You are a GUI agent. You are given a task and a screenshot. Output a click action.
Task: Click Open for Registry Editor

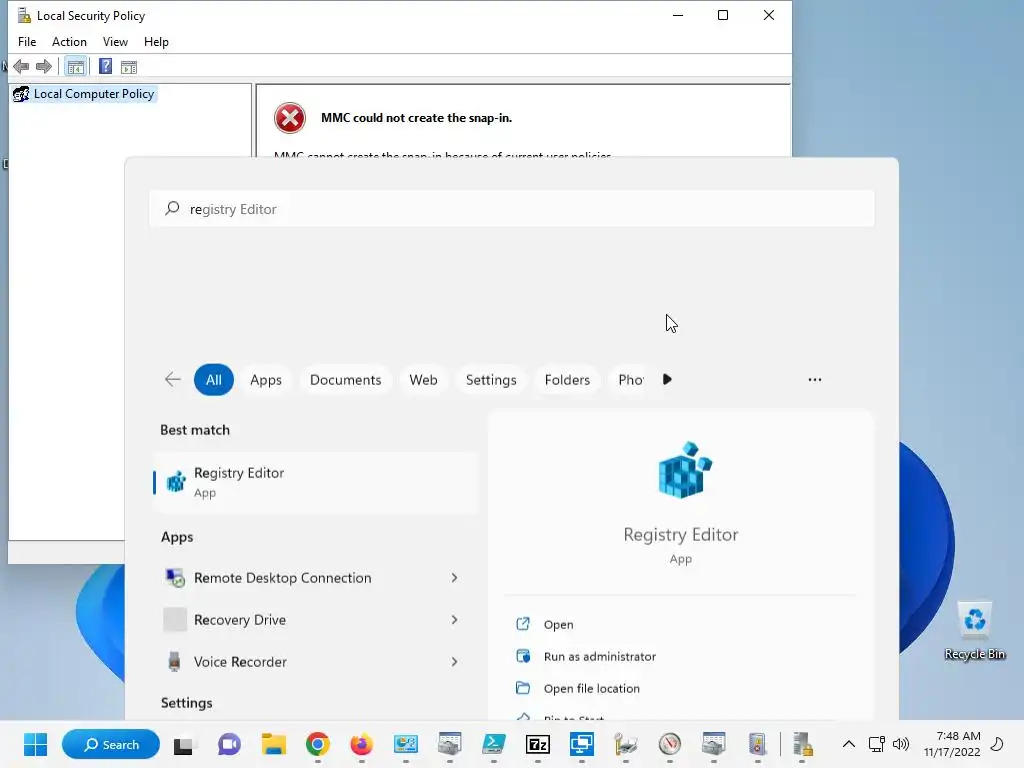click(558, 624)
